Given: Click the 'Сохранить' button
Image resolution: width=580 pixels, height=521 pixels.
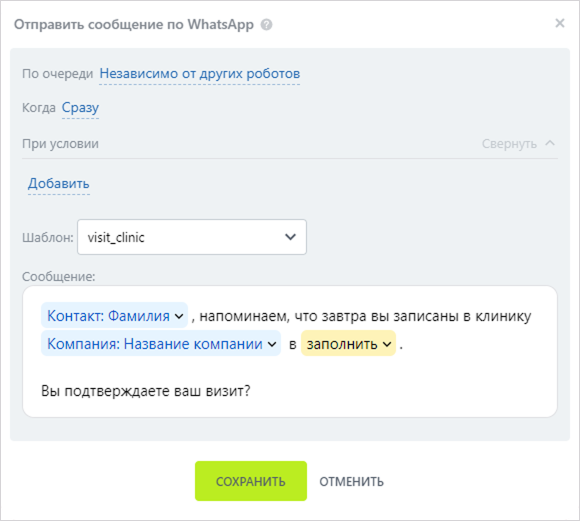Looking at the screenshot, I should pos(251,481).
